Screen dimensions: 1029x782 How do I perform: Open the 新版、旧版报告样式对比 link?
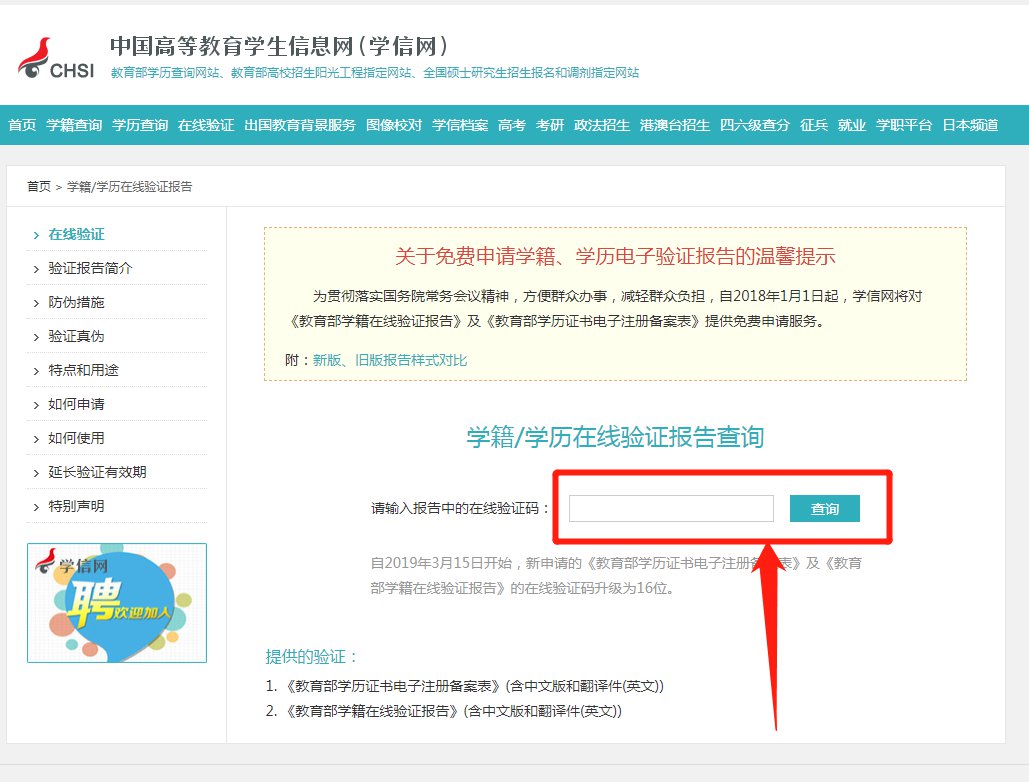pos(390,360)
